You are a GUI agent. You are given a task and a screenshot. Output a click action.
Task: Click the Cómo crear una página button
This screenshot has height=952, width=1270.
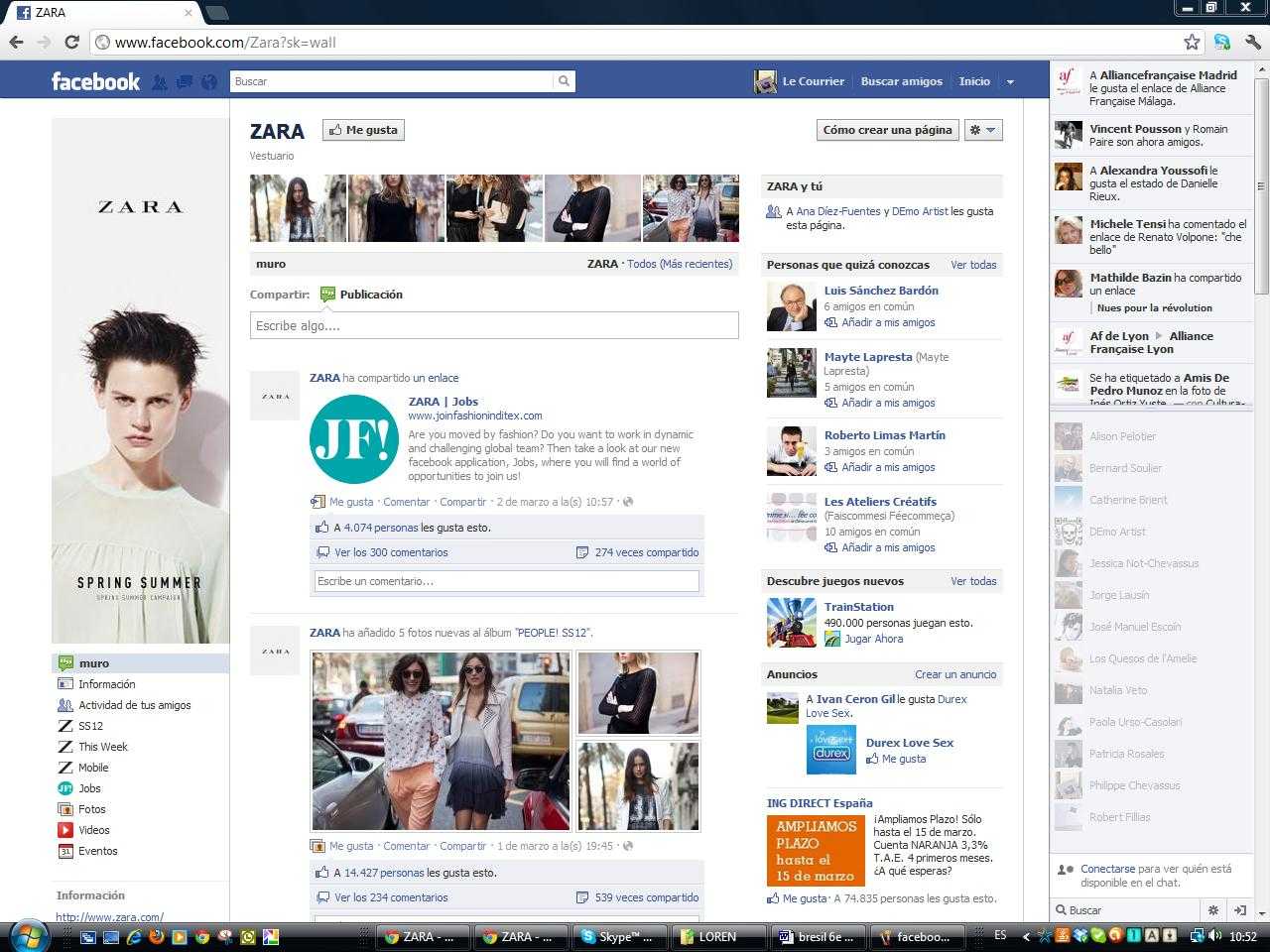coord(887,130)
